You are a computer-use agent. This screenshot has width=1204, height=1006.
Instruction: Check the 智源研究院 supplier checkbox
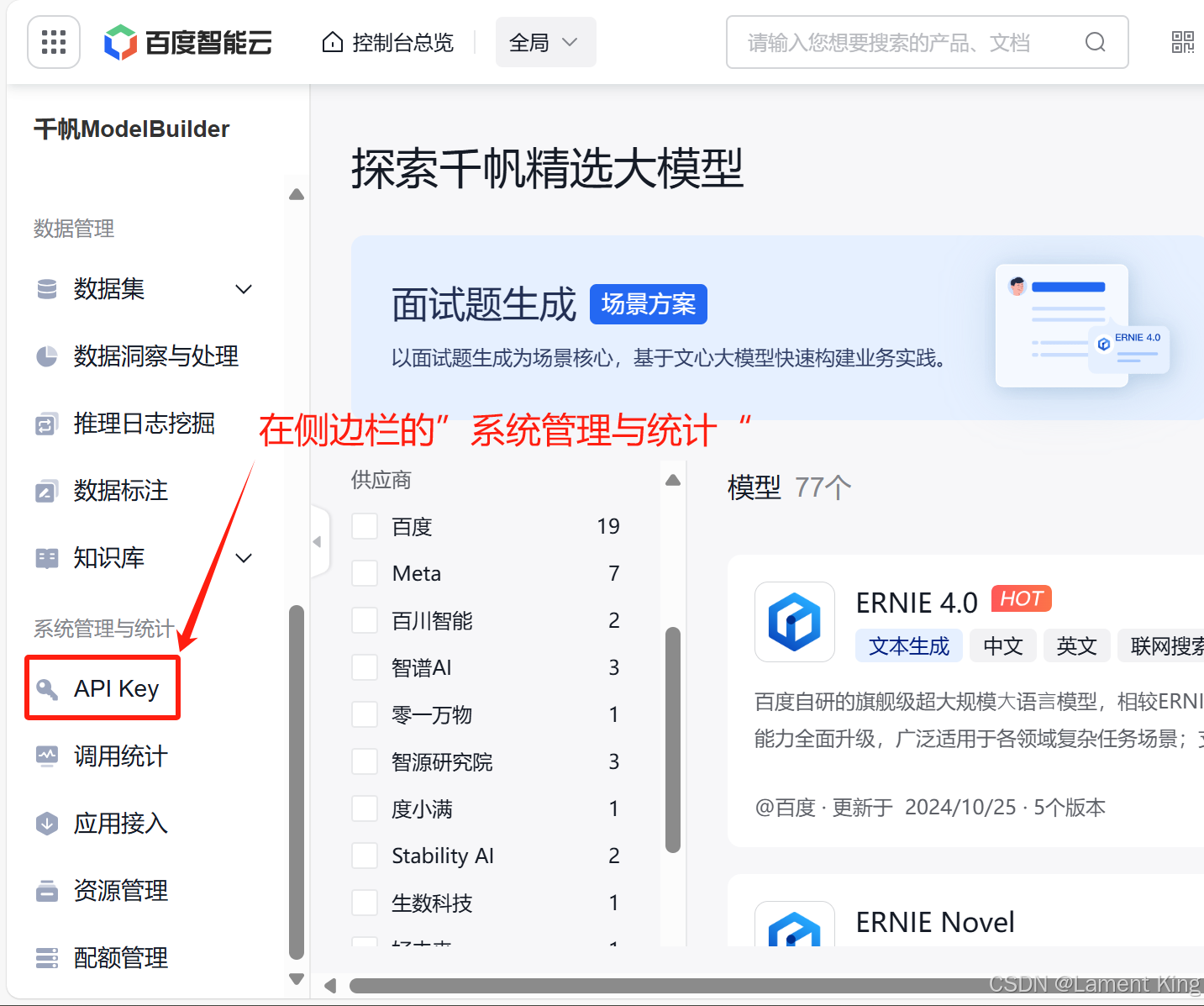[365, 761]
